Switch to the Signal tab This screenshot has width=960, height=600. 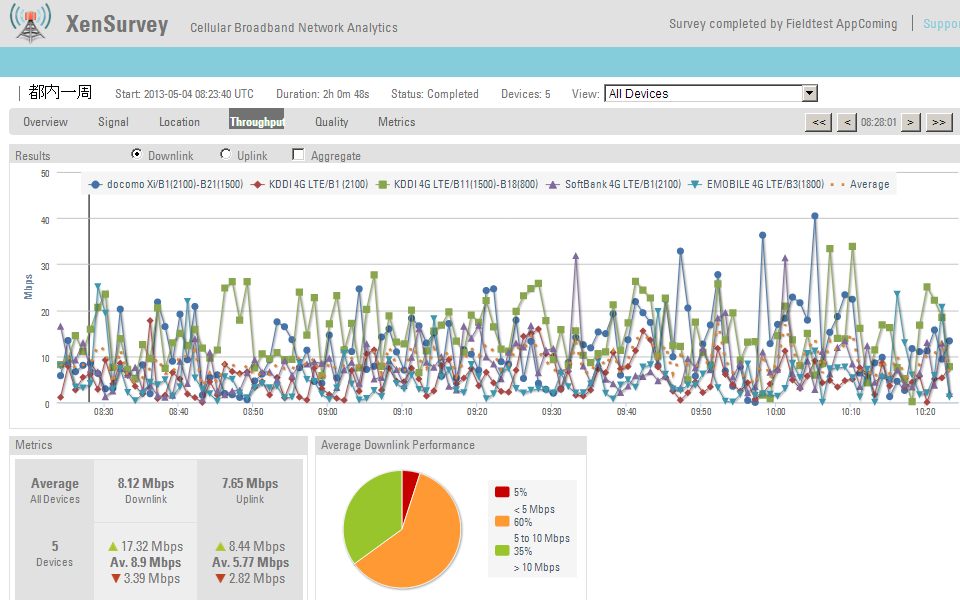(113, 122)
